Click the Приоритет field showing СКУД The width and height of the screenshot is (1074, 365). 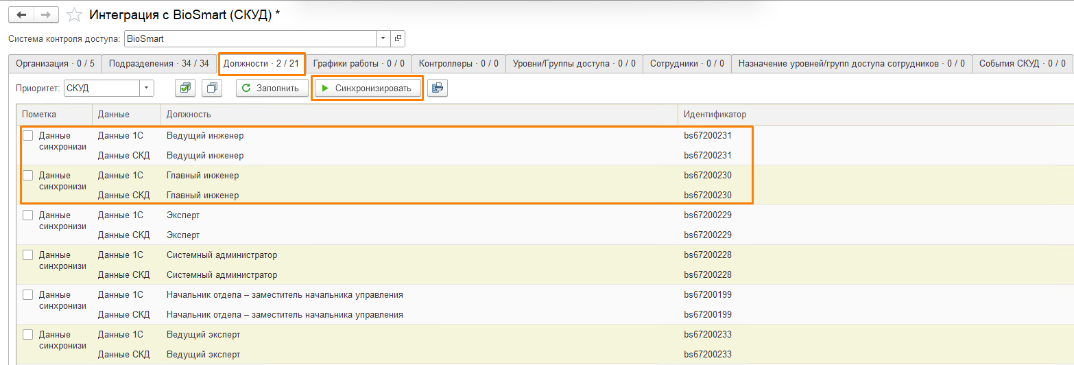101,88
